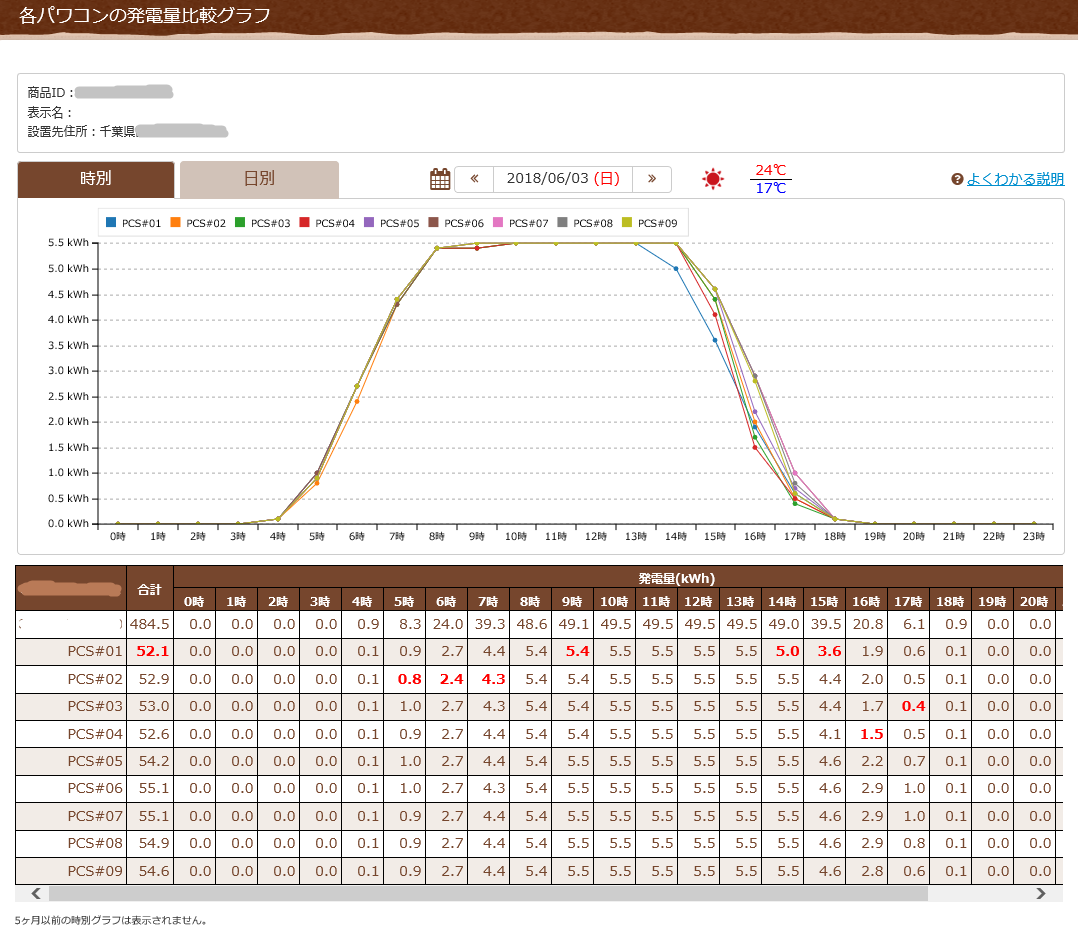Viewport: 1079px width, 935px height.
Task: Select the PCS#01 row label
Action: point(95,652)
